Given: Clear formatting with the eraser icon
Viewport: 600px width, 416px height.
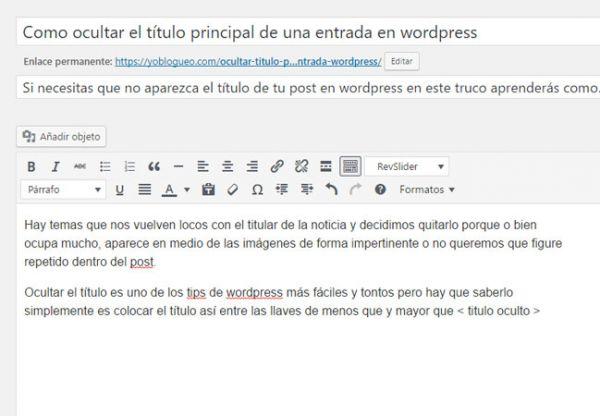Looking at the screenshot, I should tap(233, 189).
